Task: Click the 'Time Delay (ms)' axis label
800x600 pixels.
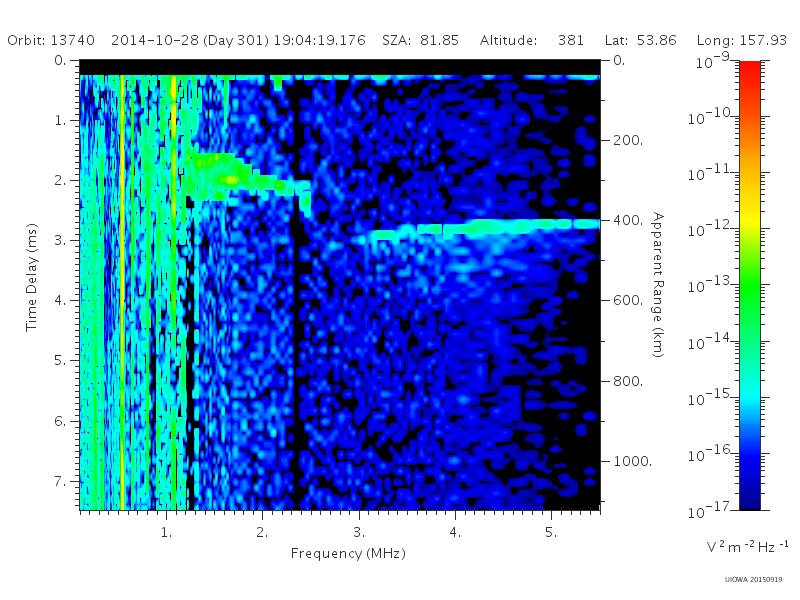Action: click(x=32, y=277)
